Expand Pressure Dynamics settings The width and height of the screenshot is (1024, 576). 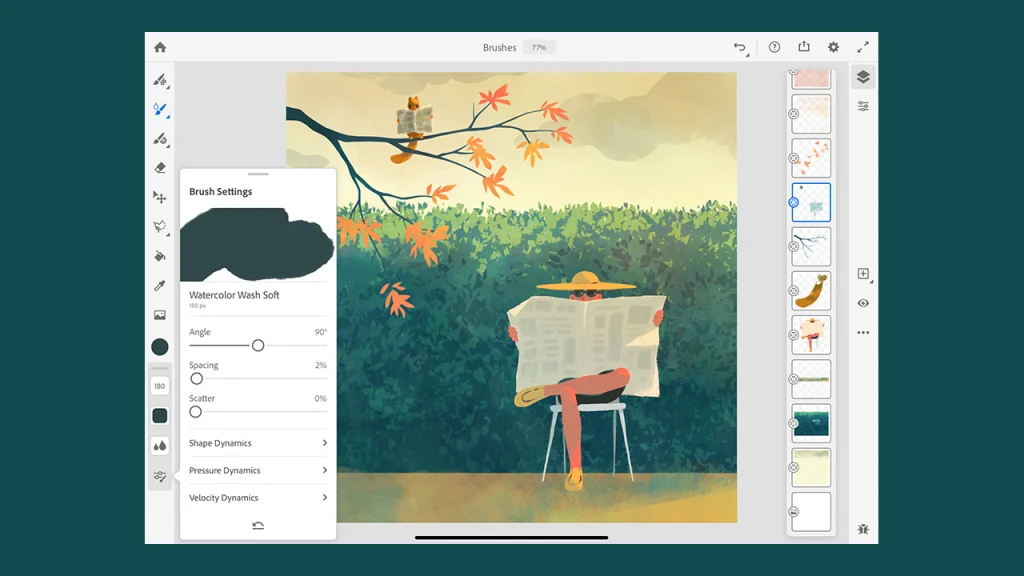coord(257,470)
